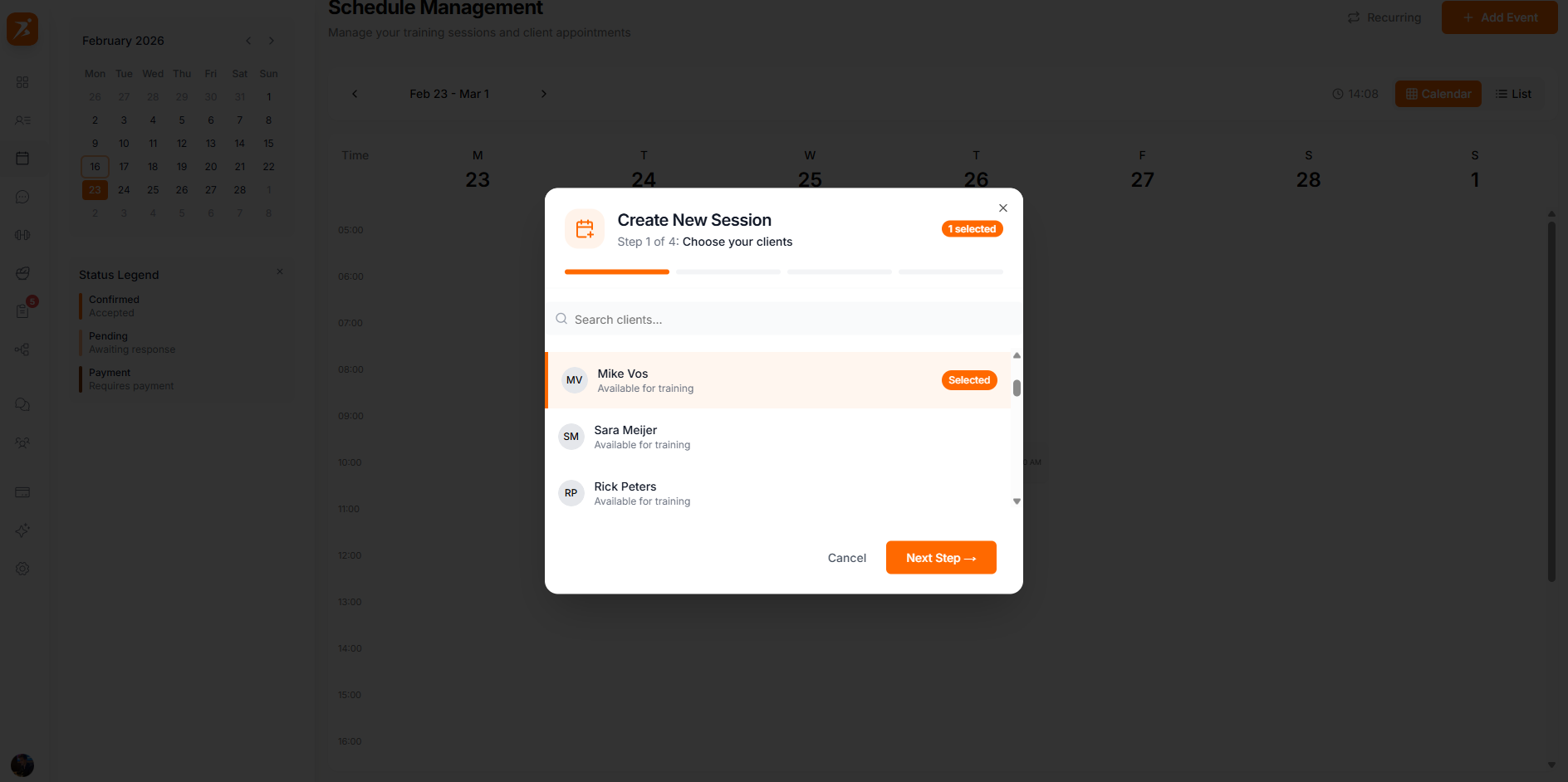Switch to the Calendar view tab

[1438, 93]
